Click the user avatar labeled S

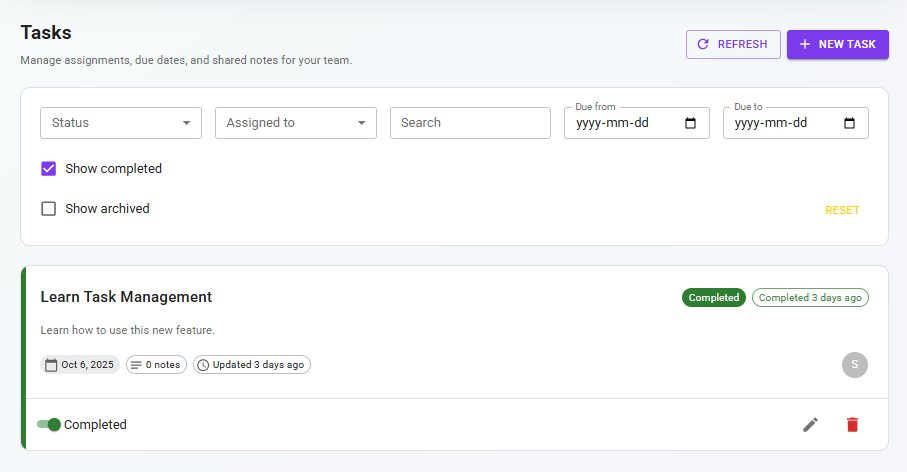(x=854, y=365)
